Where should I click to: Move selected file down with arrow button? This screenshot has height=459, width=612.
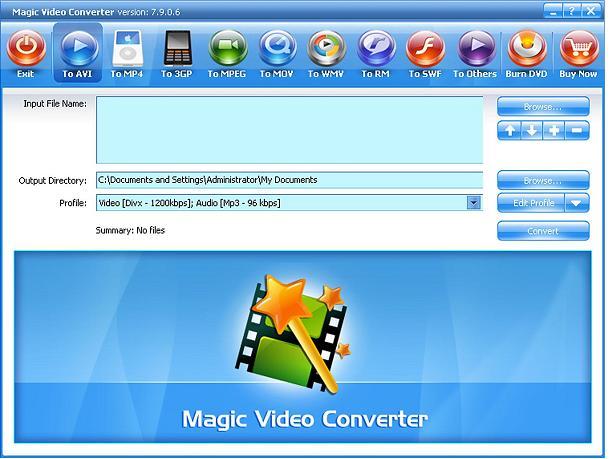tap(532, 131)
